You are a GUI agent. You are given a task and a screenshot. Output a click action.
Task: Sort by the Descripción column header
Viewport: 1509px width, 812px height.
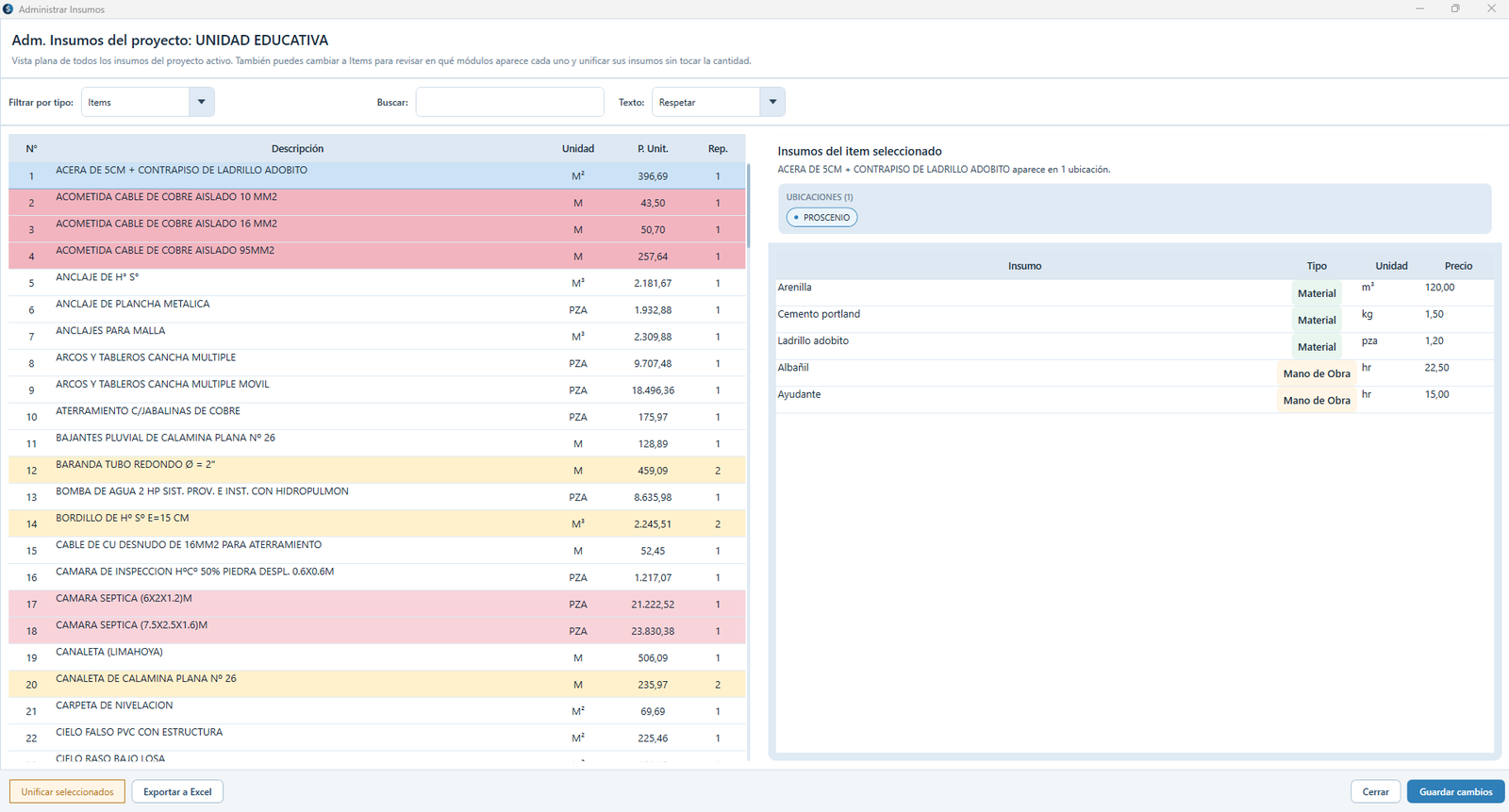point(297,148)
